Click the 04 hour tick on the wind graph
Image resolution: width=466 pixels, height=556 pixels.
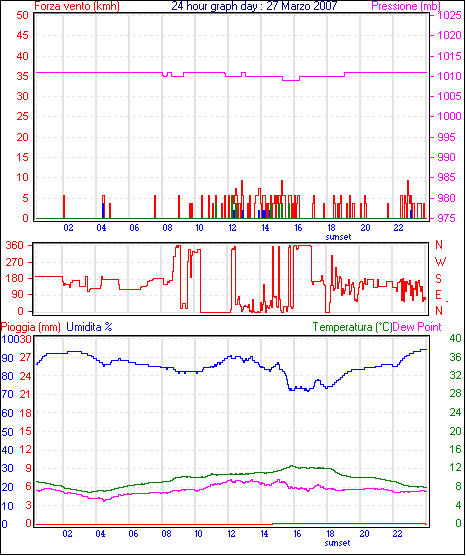pos(101,228)
